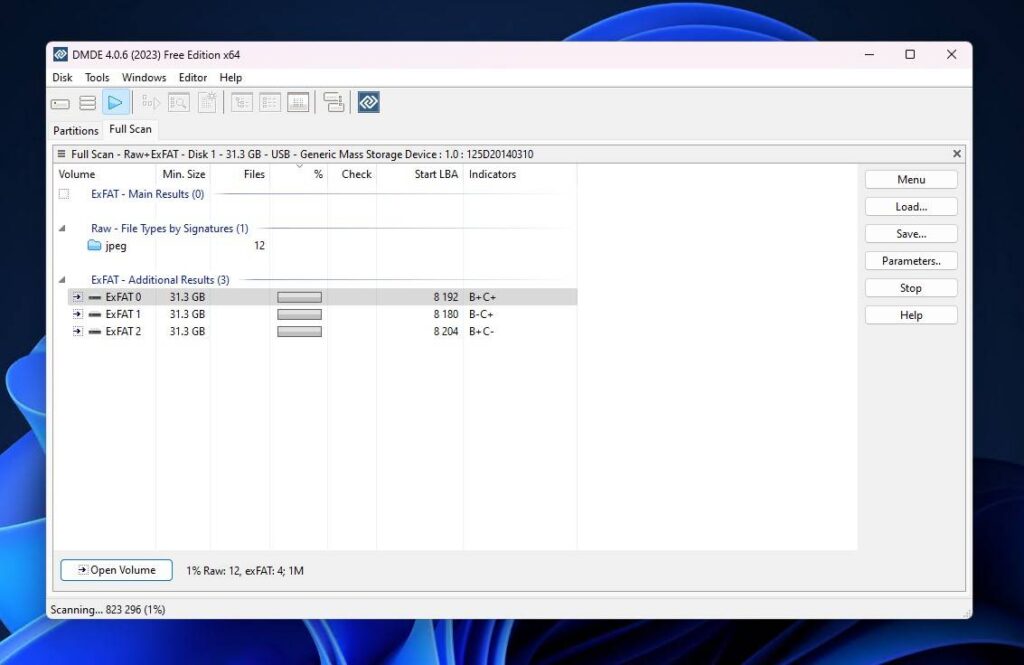
Task: Sort by the Start LBA column header
Action: point(436,174)
